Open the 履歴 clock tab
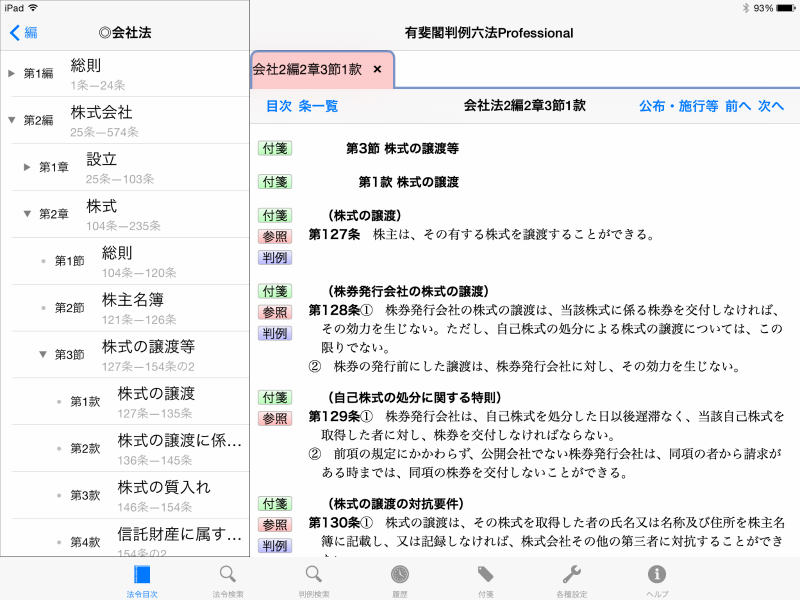Viewport: 800px width, 600px height. pyautogui.click(x=399, y=581)
